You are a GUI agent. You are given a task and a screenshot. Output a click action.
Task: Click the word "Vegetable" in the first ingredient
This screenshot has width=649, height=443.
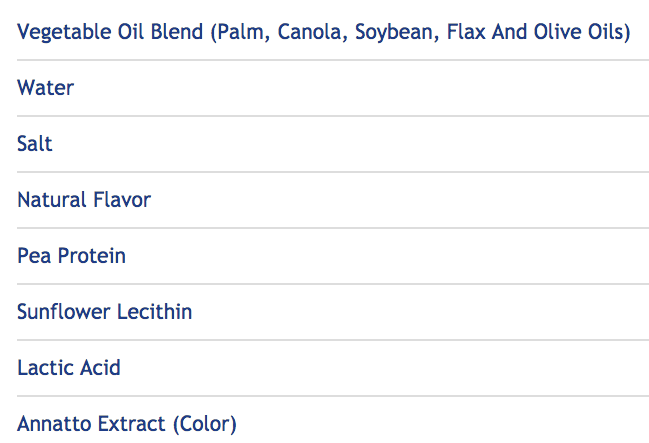tap(62, 32)
